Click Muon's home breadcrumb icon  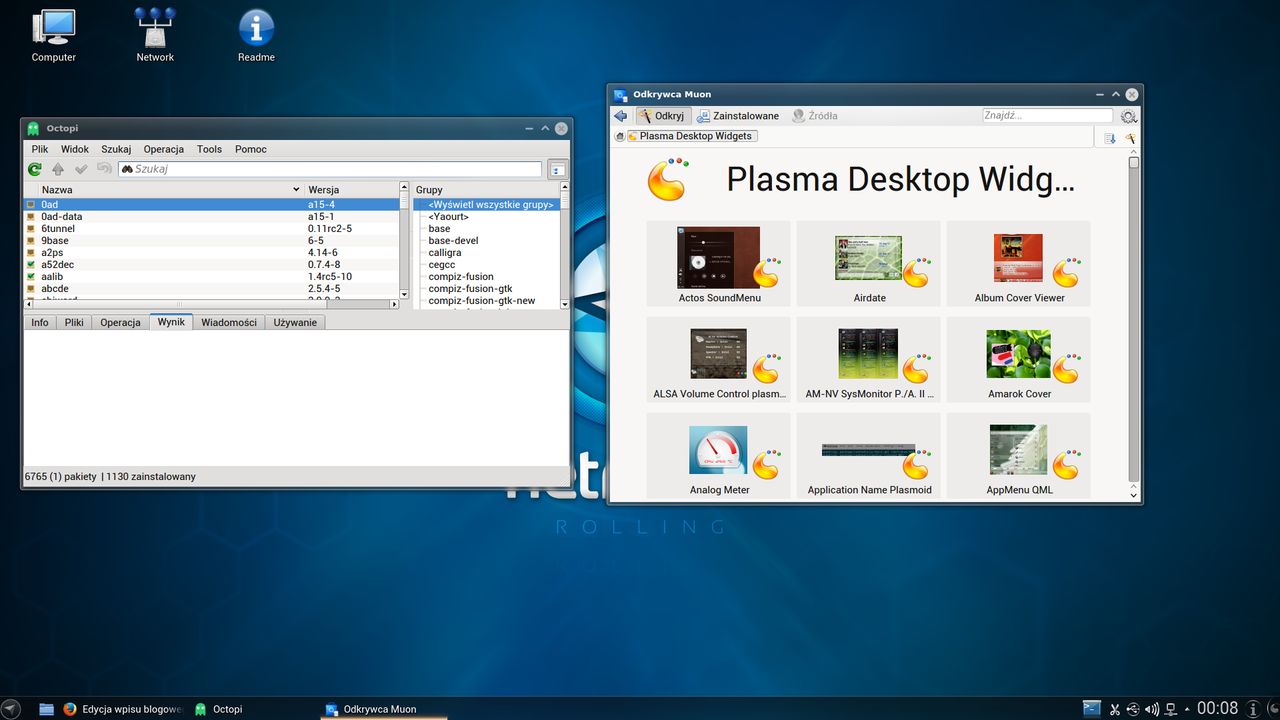coord(620,136)
